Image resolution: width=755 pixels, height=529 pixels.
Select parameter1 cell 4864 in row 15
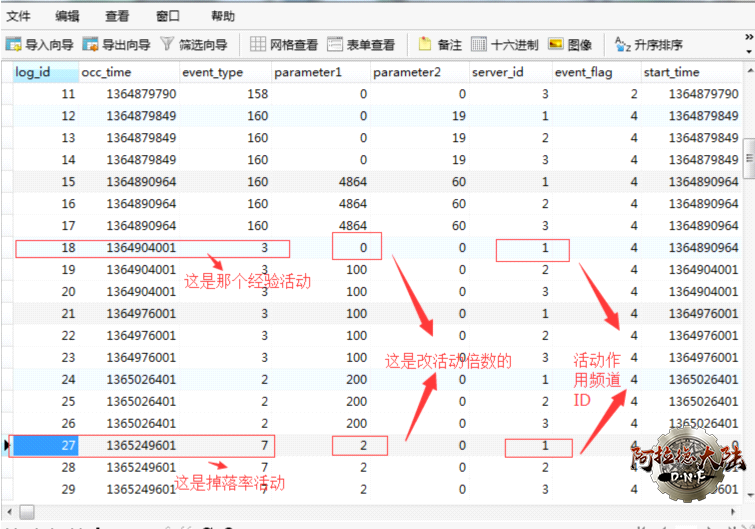point(321,182)
